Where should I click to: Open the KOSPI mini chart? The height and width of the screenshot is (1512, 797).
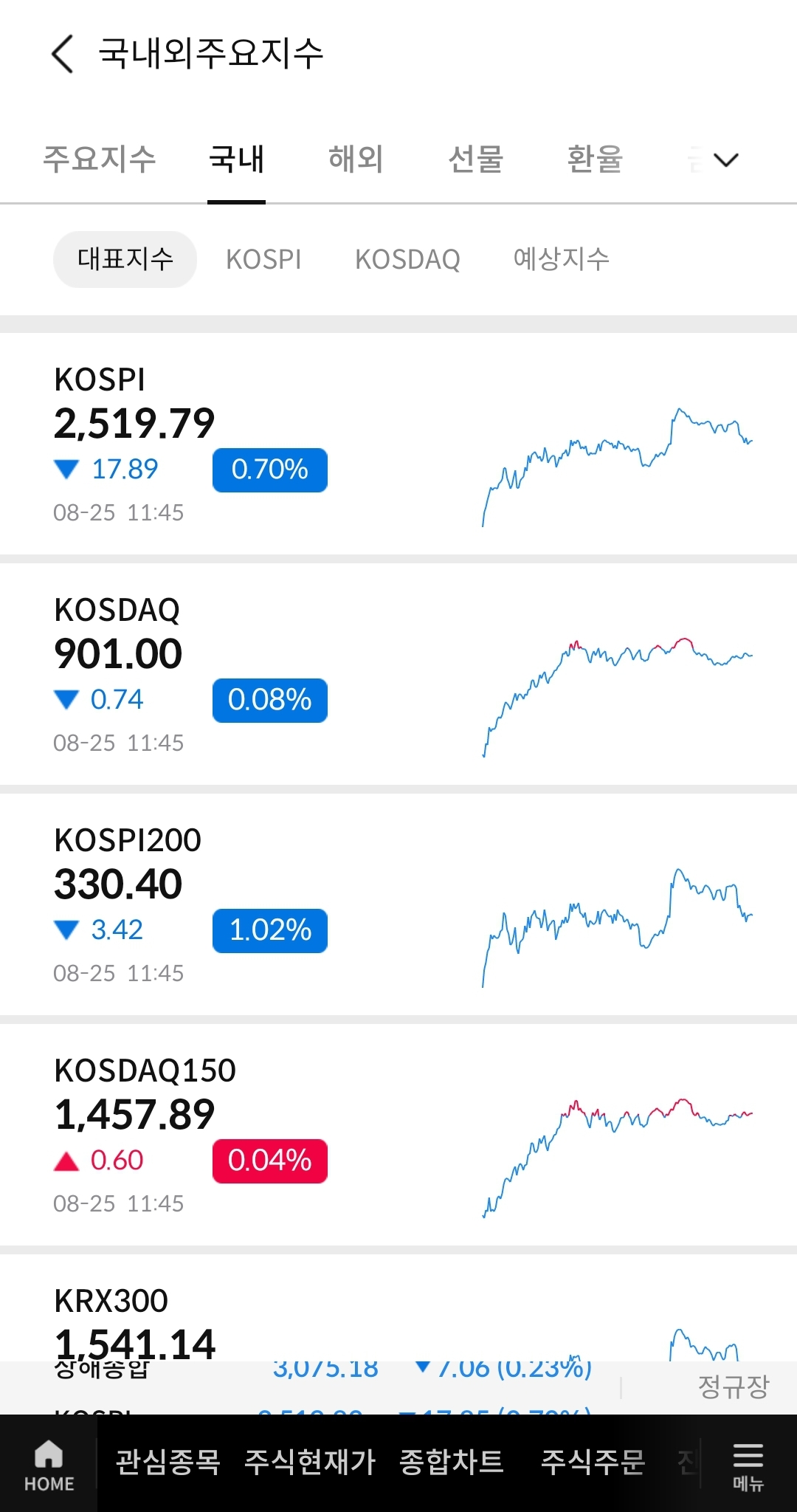pyautogui.click(x=617, y=465)
